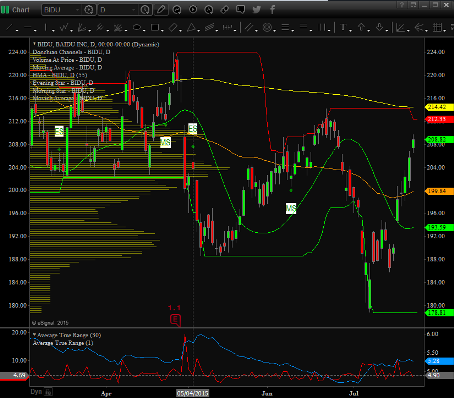Select the parallel lines channel tool
The height and width of the screenshot is (398, 454).
click(x=249, y=28)
